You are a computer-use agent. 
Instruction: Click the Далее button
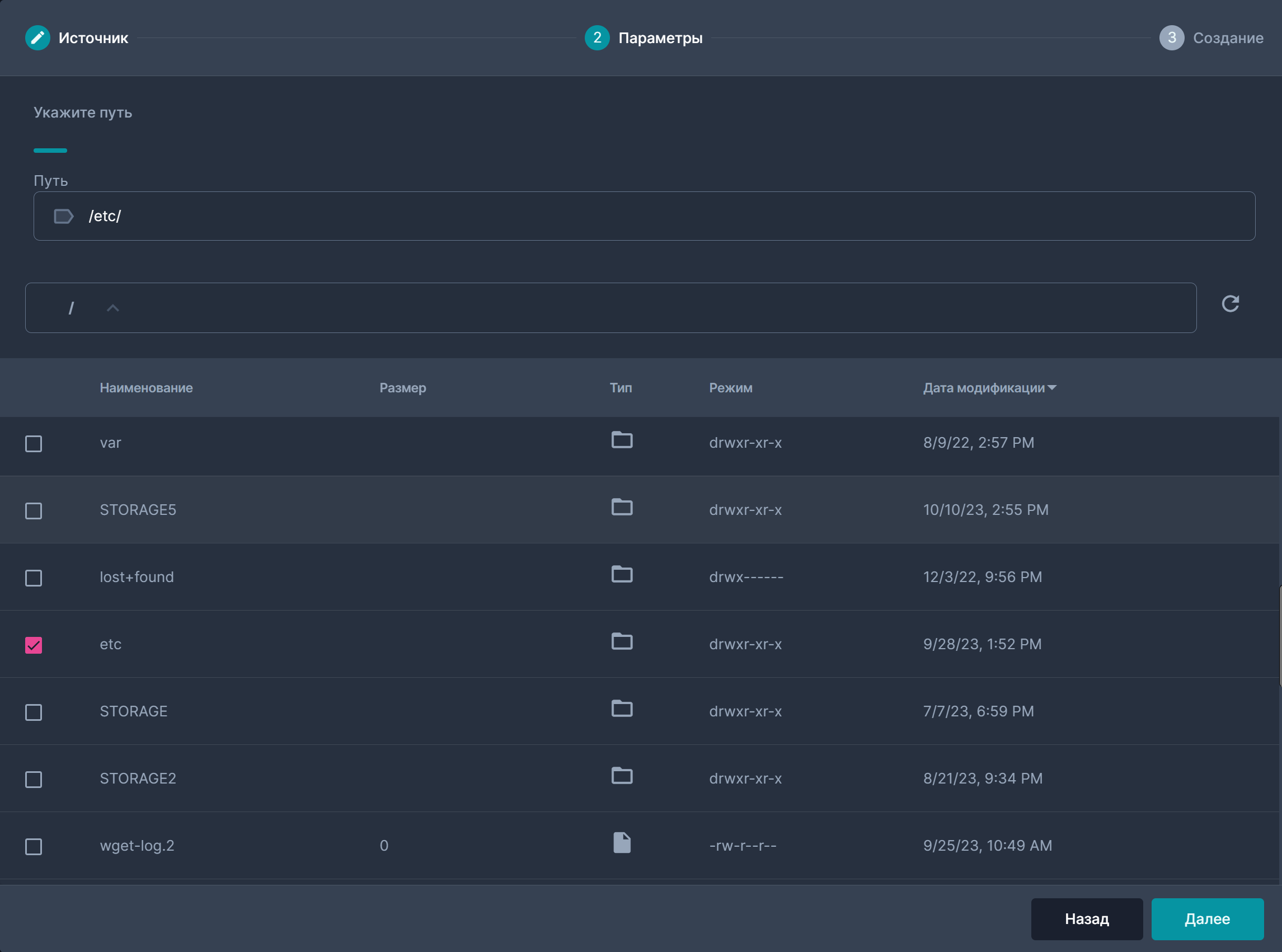[x=1207, y=919]
